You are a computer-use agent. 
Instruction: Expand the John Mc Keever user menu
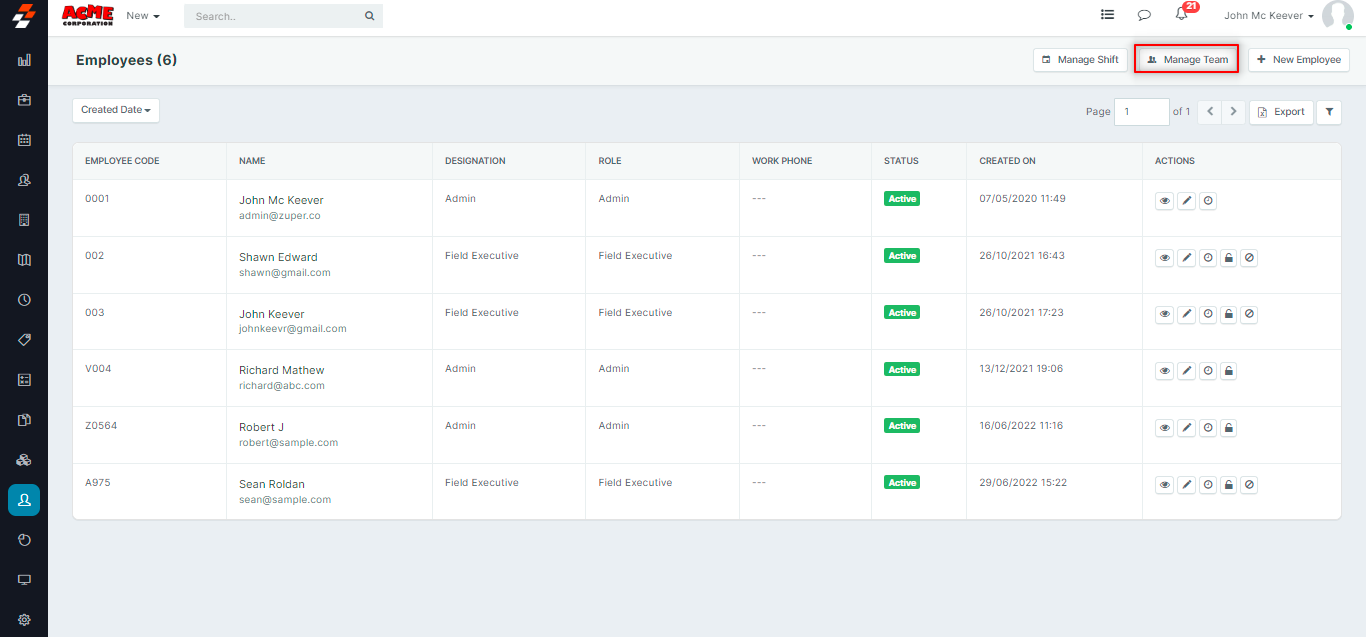1269,16
